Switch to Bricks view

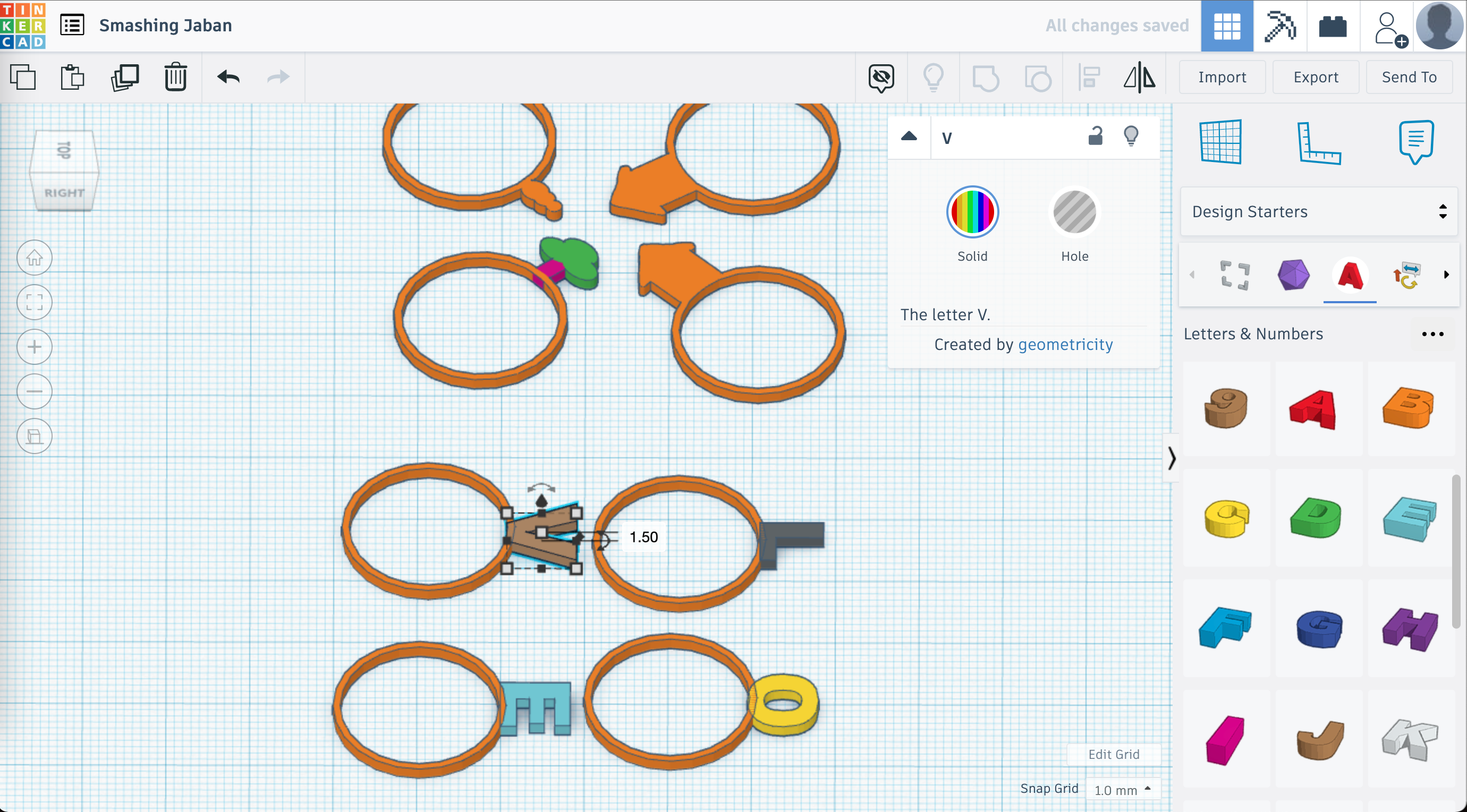point(1333,26)
